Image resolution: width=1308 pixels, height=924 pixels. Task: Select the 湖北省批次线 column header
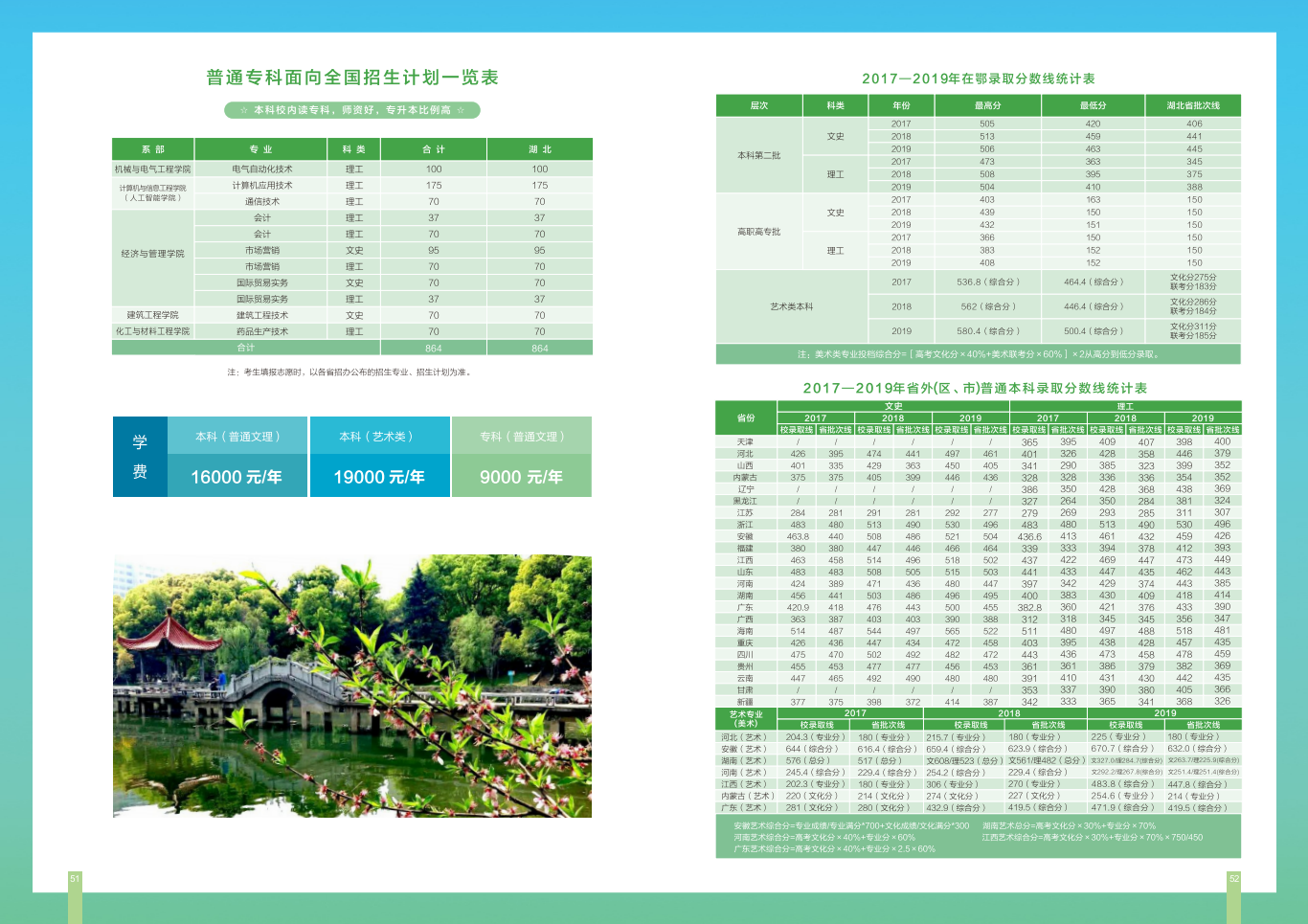1194,105
